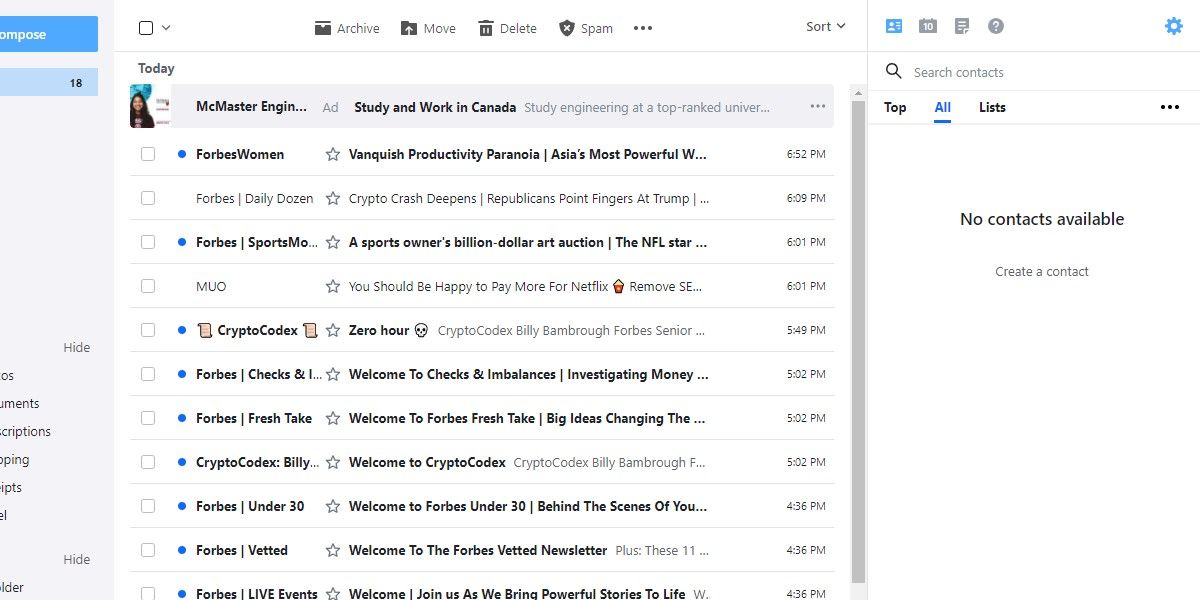Open the Contacts panel icon
This screenshot has width=1200, height=600.
click(x=893, y=25)
